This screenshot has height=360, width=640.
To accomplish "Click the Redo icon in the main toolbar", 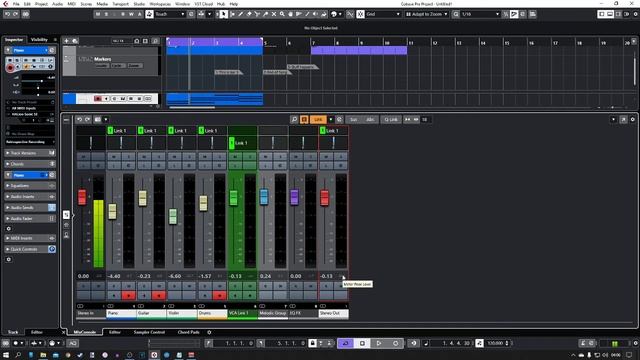I will tap(16, 14).
